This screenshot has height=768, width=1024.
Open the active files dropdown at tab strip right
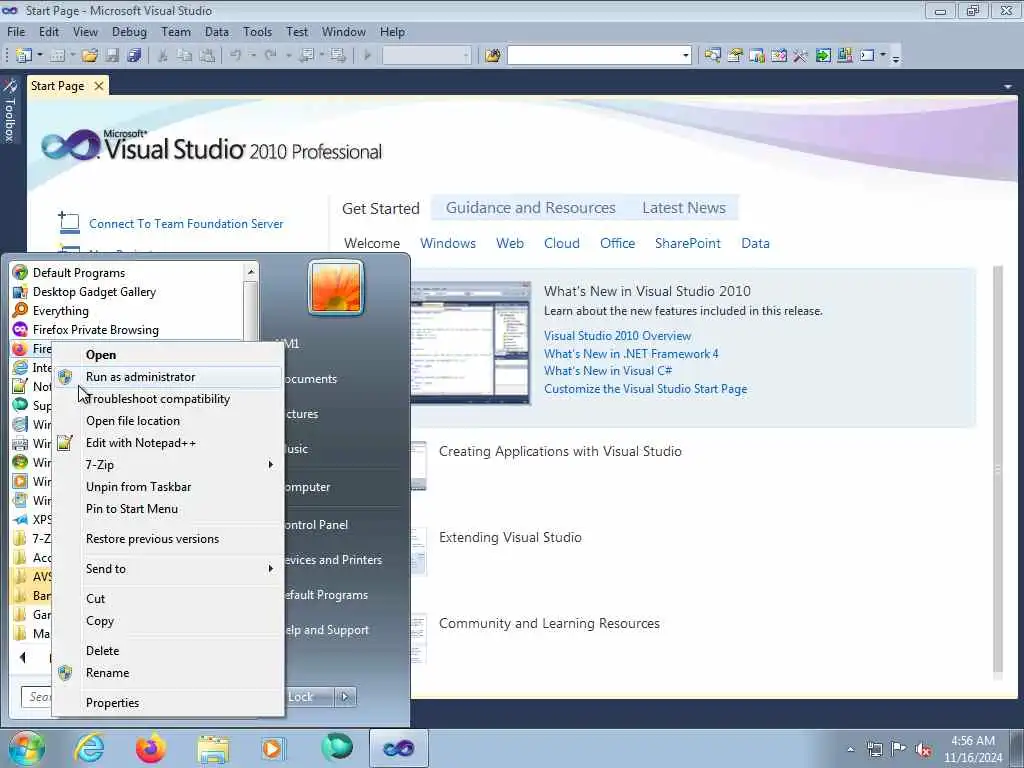pos(1008,86)
